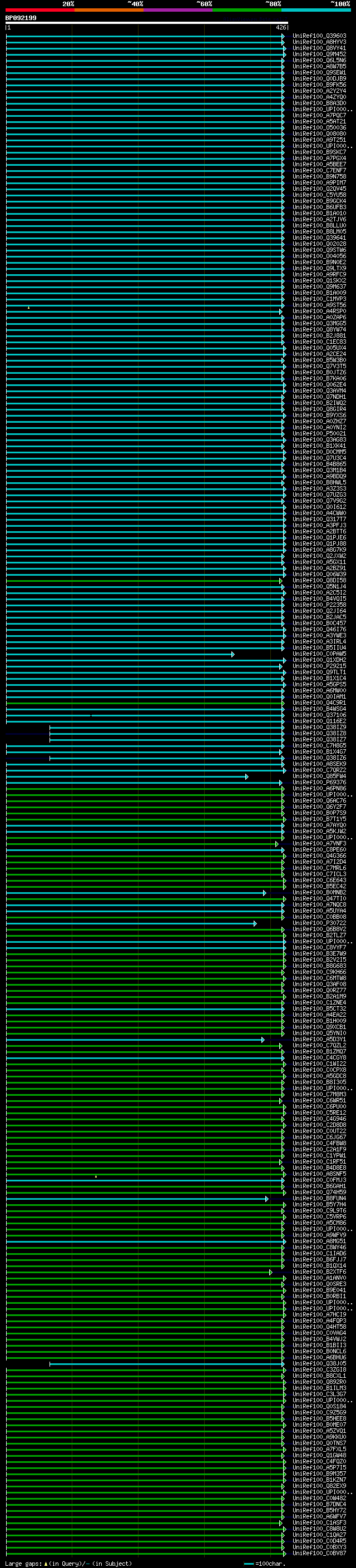Click the label UniRef100_B8LLU0
Image resolution: width=356 pixels, height=1568 pixels.
coord(319,225)
